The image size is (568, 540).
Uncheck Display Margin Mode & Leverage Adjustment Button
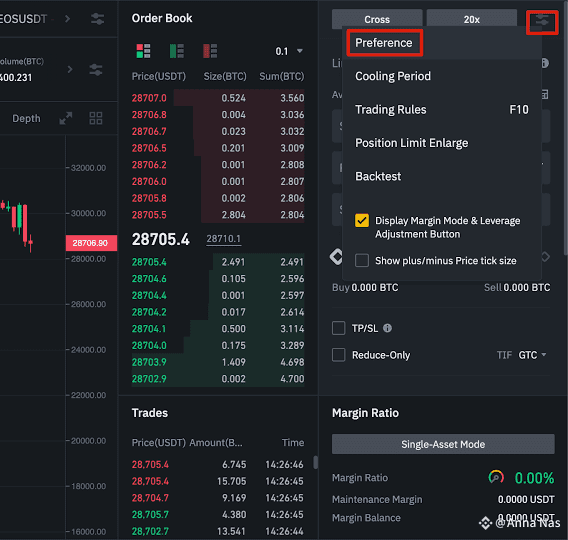tap(362, 220)
